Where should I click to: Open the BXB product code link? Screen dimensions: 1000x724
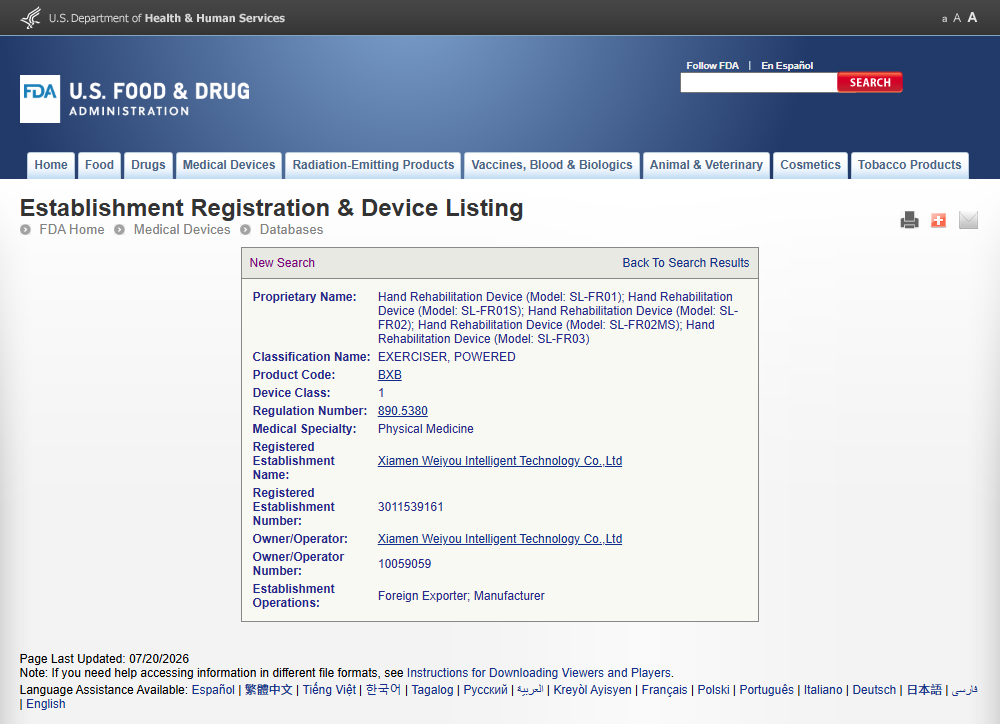pyautogui.click(x=390, y=375)
